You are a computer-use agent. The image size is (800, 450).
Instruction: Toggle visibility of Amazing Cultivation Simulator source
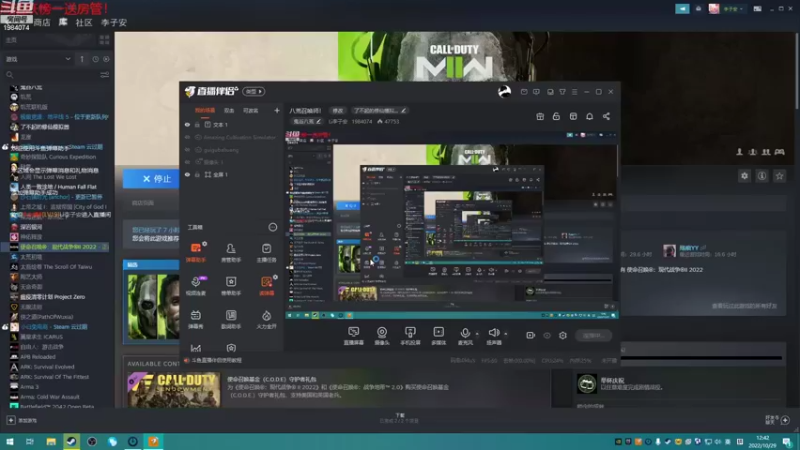click(187, 137)
